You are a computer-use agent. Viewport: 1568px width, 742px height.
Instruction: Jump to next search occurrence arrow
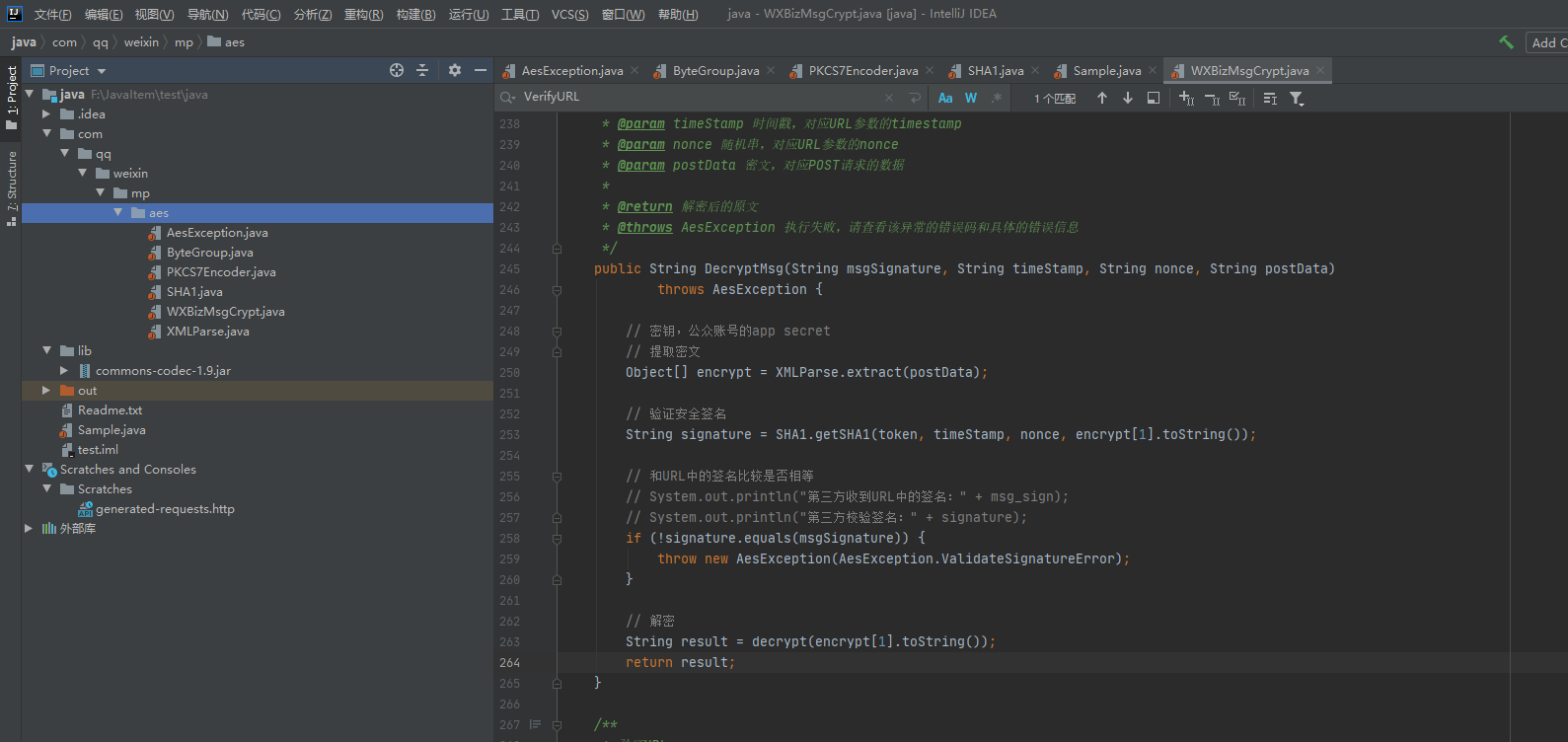click(1128, 98)
